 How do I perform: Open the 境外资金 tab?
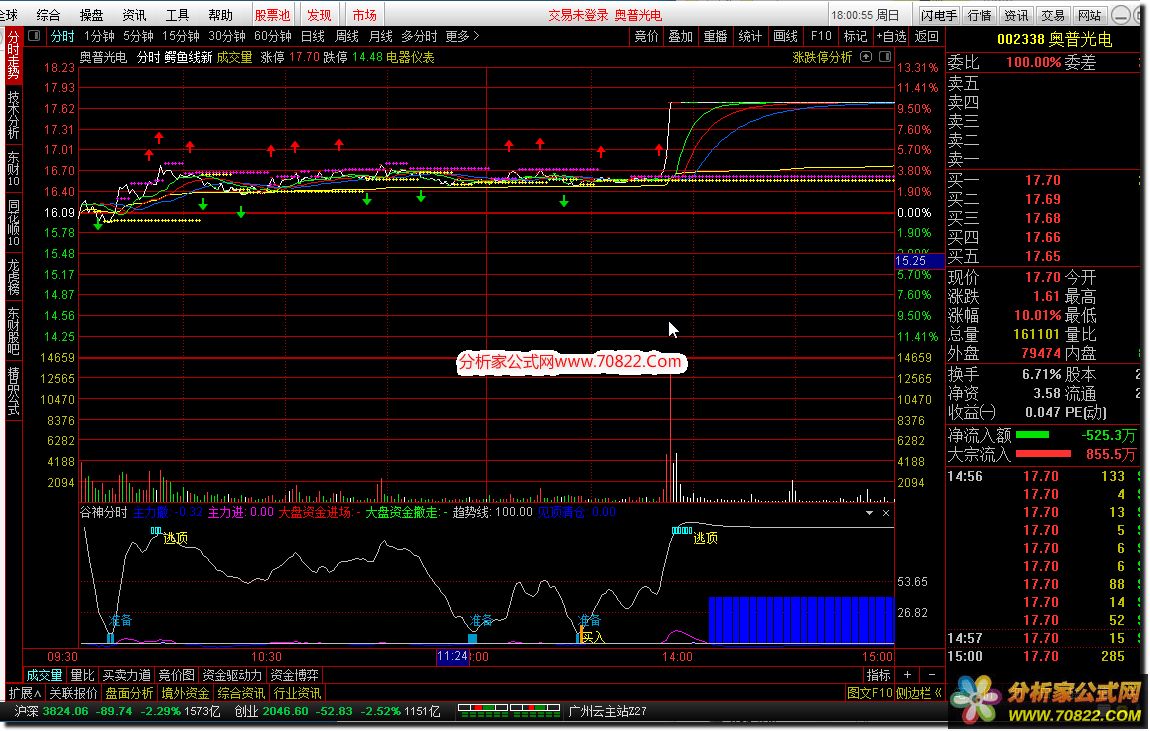pyautogui.click(x=186, y=694)
